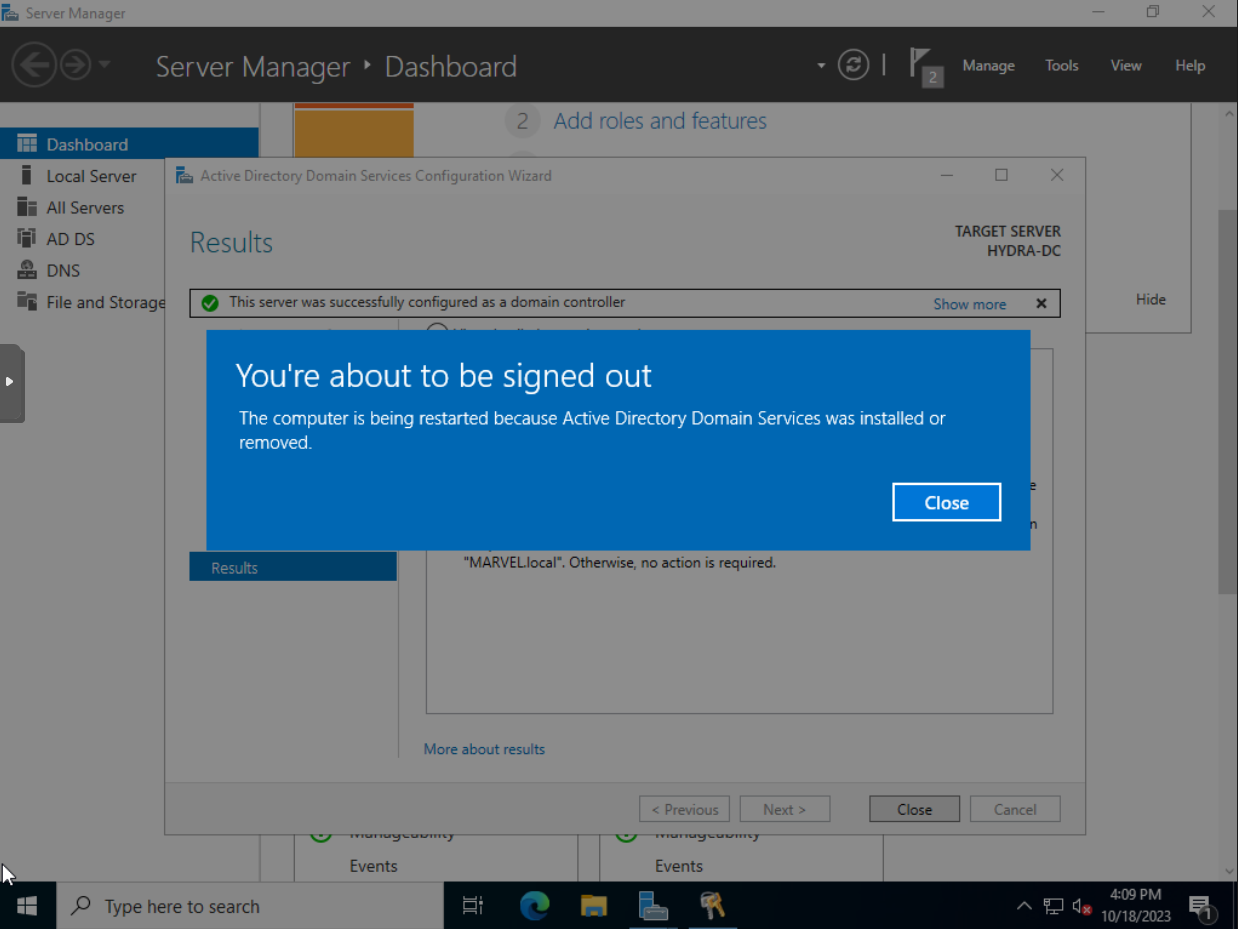Click the Windows Start button
1238x929 pixels.
pyautogui.click(x=27, y=906)
